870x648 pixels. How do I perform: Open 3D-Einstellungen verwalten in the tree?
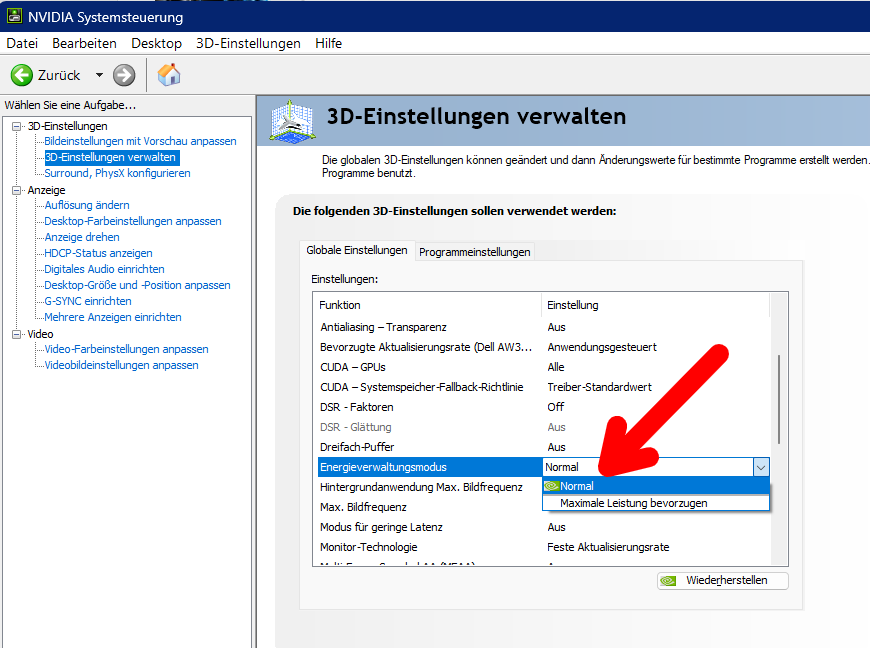[x=110, y=157]
